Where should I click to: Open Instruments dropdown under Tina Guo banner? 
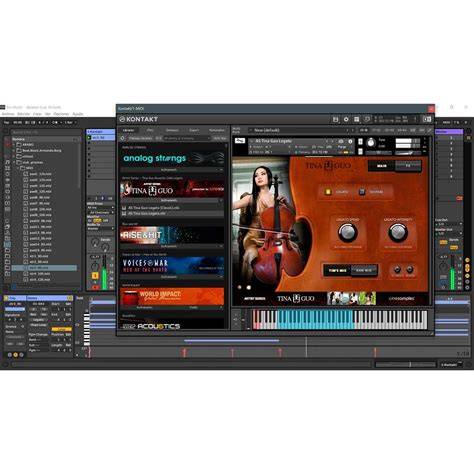coord(172,201)
